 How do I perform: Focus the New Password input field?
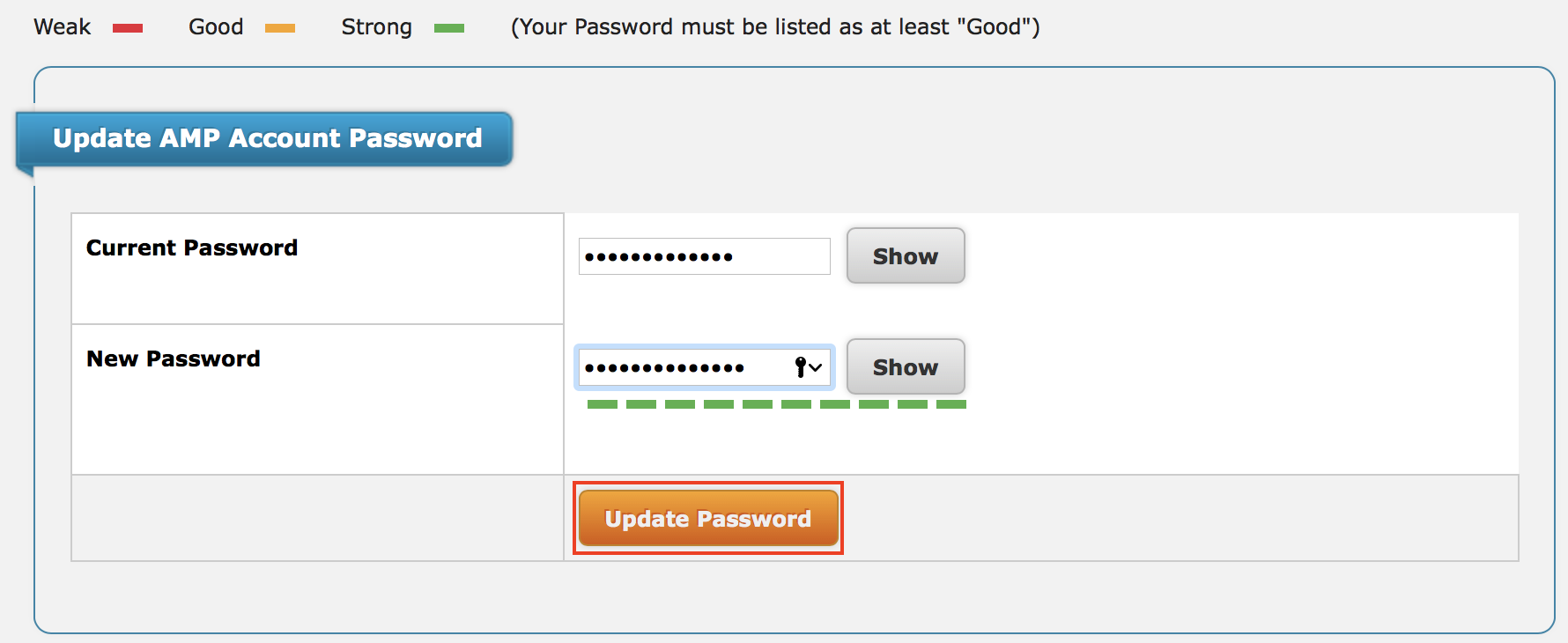tap(683, 367)
